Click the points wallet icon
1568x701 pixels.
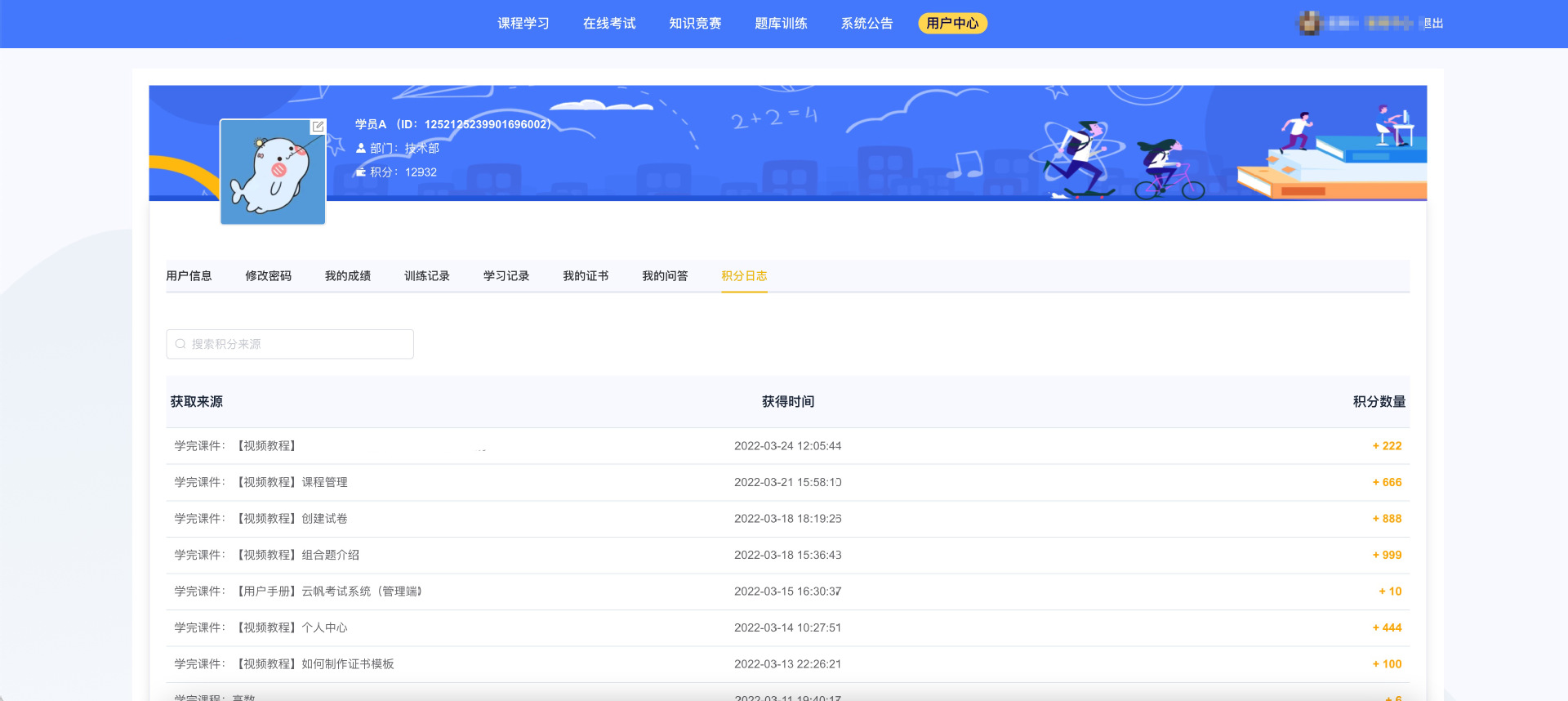tap(361, 172)
